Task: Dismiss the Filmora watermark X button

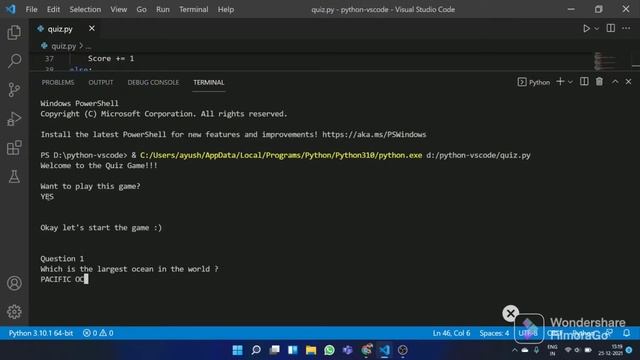Action: [x=510, y=313]
